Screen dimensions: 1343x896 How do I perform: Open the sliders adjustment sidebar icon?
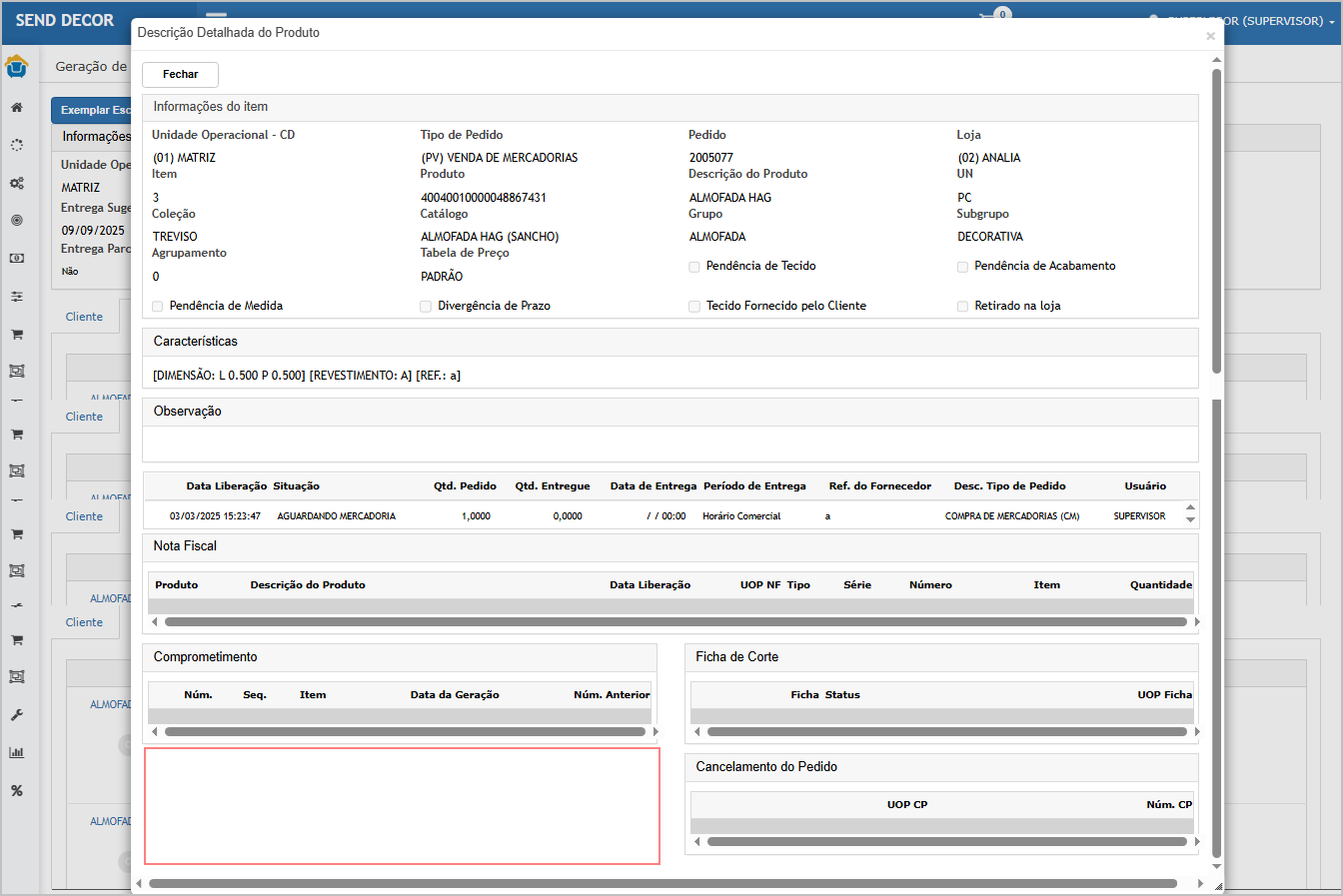pos(17,297)
